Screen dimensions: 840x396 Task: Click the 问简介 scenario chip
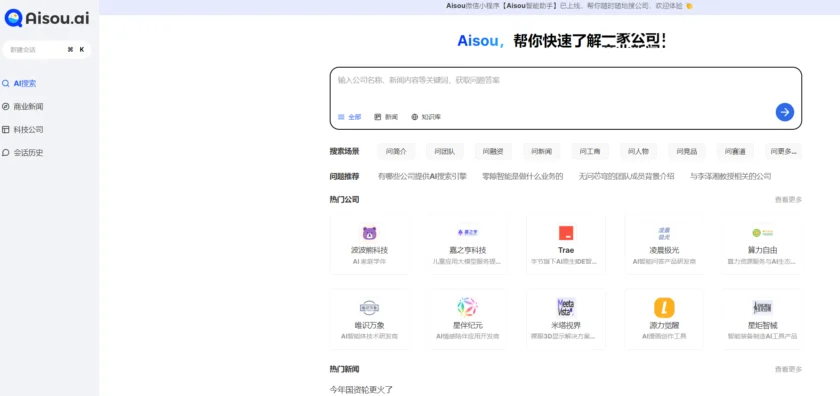coord(396,152)
